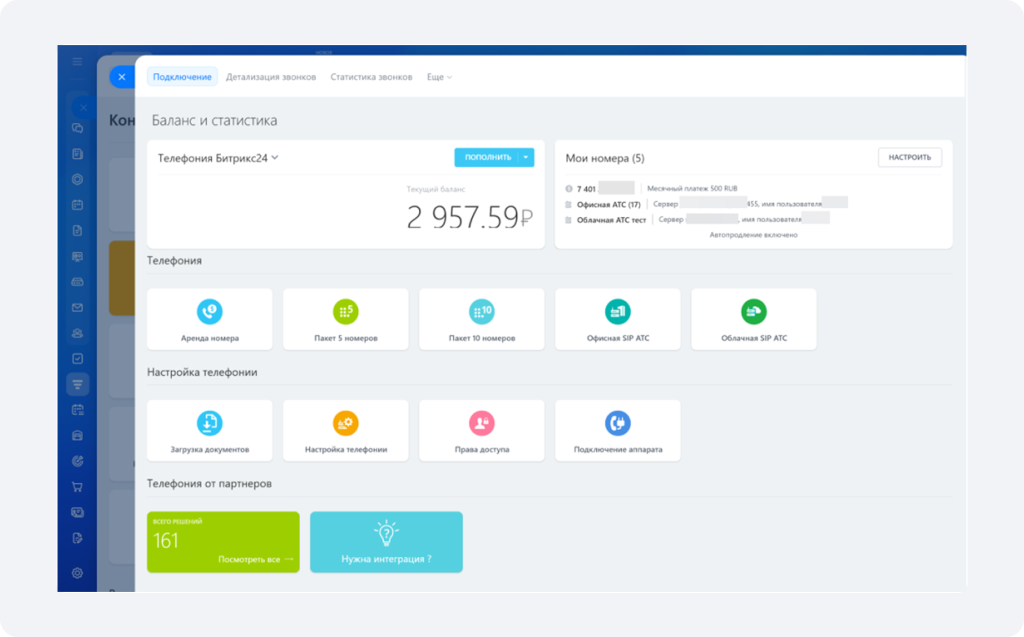This screenshot has height=637, width=1024.
Task: Close the slider with the blue X button
Action: click(x=121, y=77)
